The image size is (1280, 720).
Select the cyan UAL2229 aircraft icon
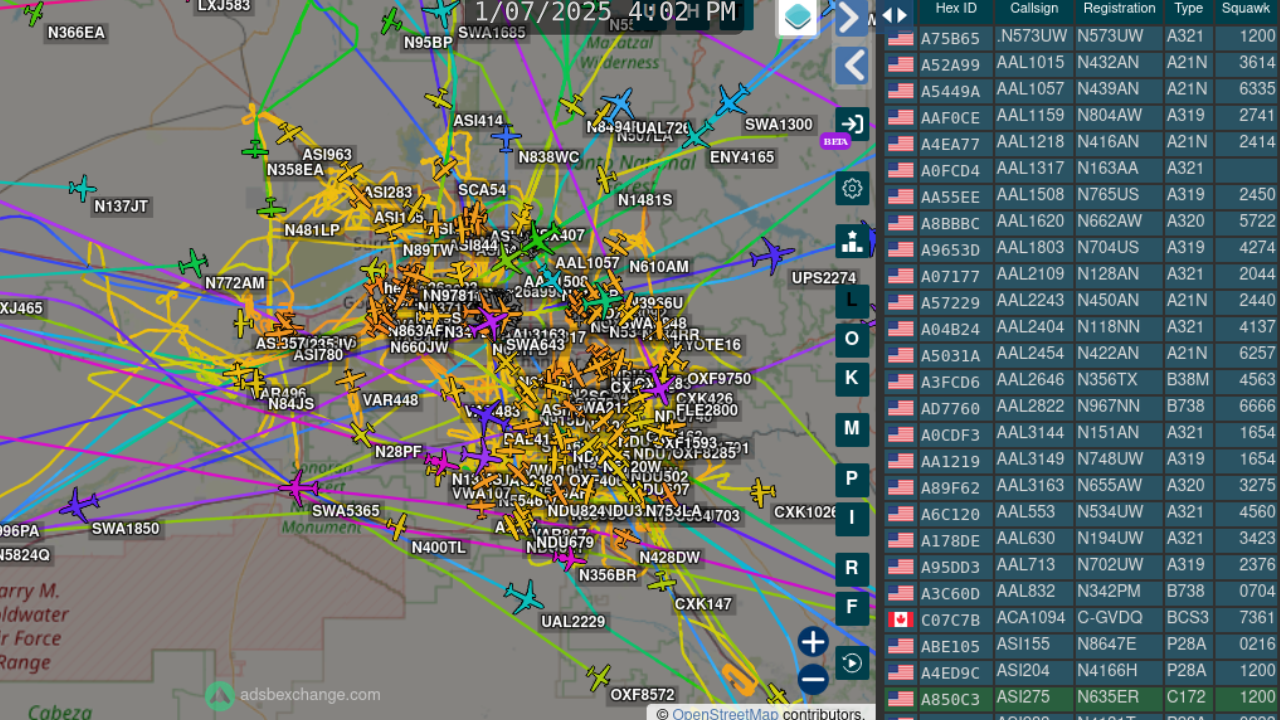click(x=523, y=597)
